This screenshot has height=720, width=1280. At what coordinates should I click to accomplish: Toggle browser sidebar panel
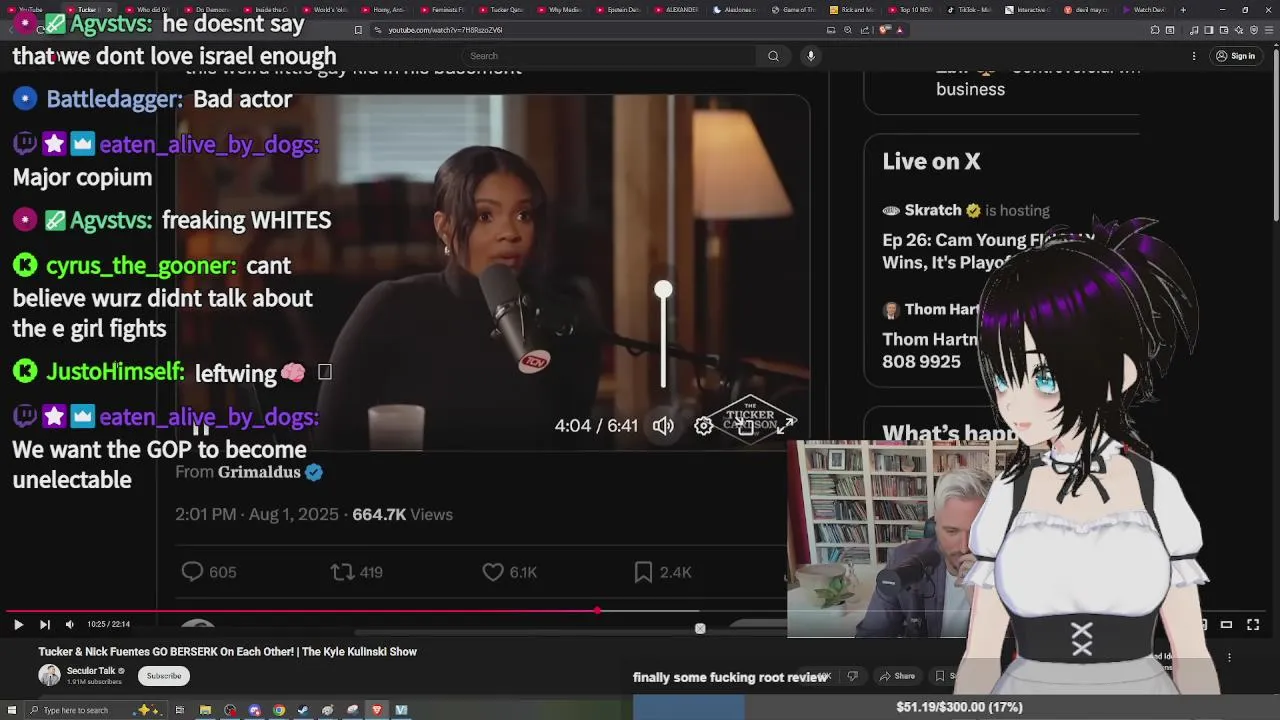1208,30
